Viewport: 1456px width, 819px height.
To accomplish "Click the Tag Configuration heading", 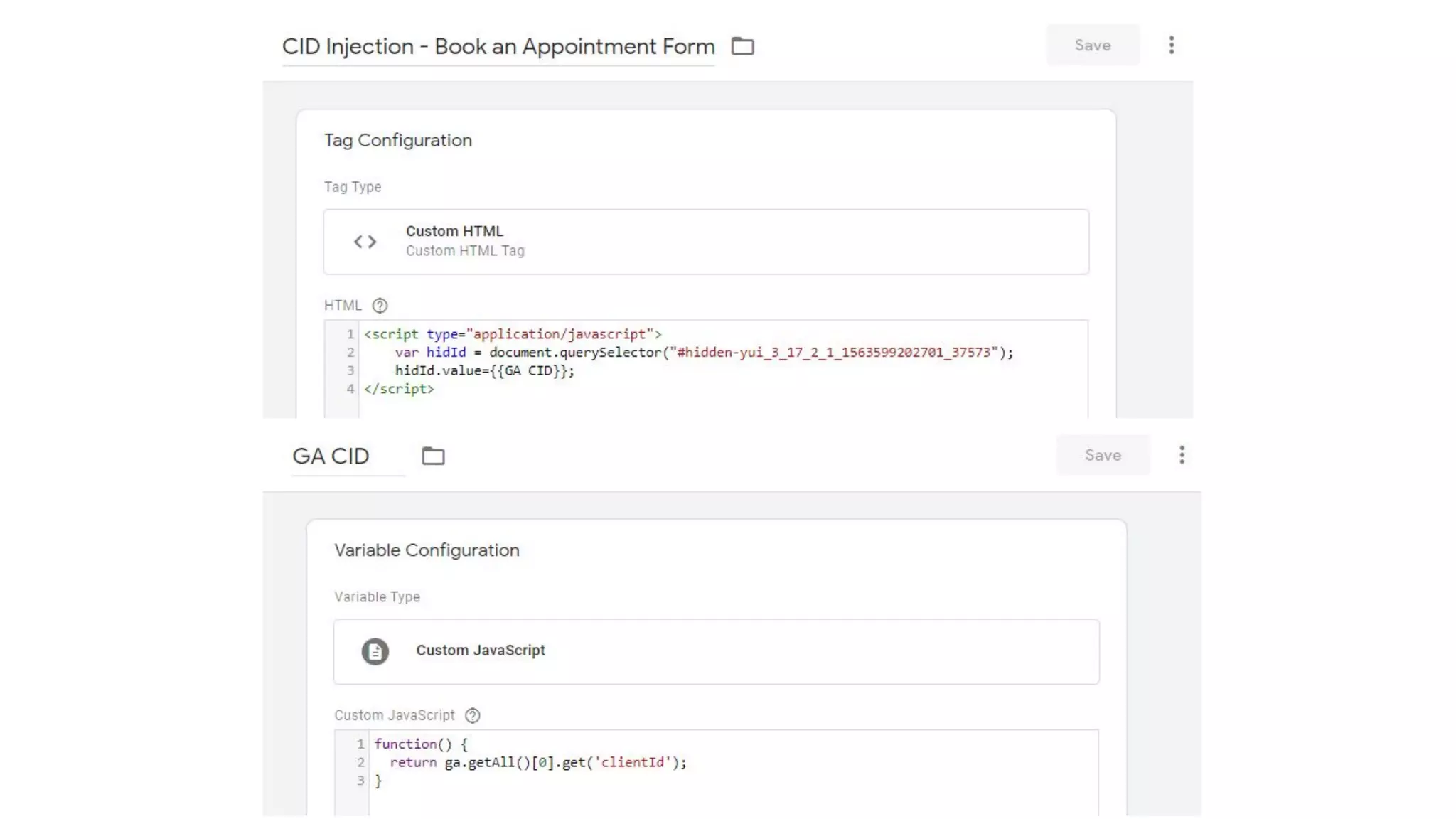I will click(397, 140).
